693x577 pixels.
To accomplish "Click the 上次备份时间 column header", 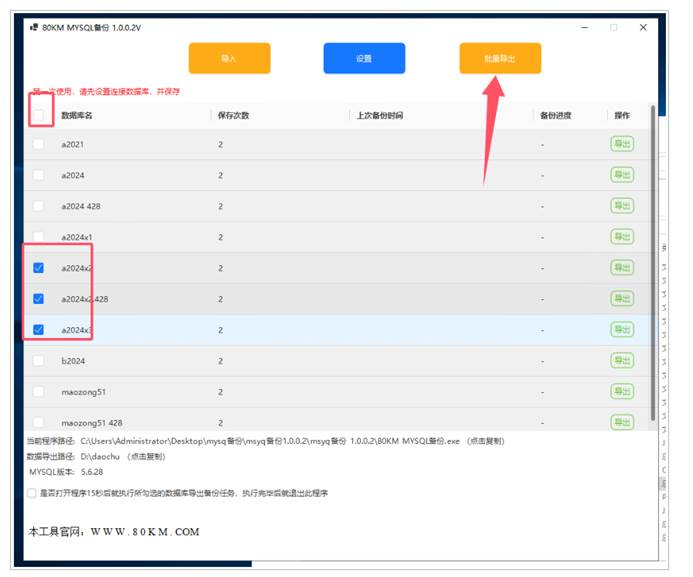I will click(380, 115).
